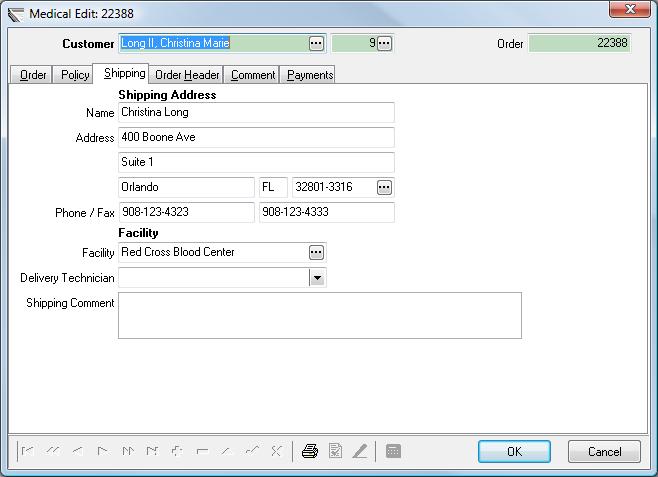This screenshot has width=658, height=477.
Task: Close the Medical Edit window
Action: pos(629,9)
